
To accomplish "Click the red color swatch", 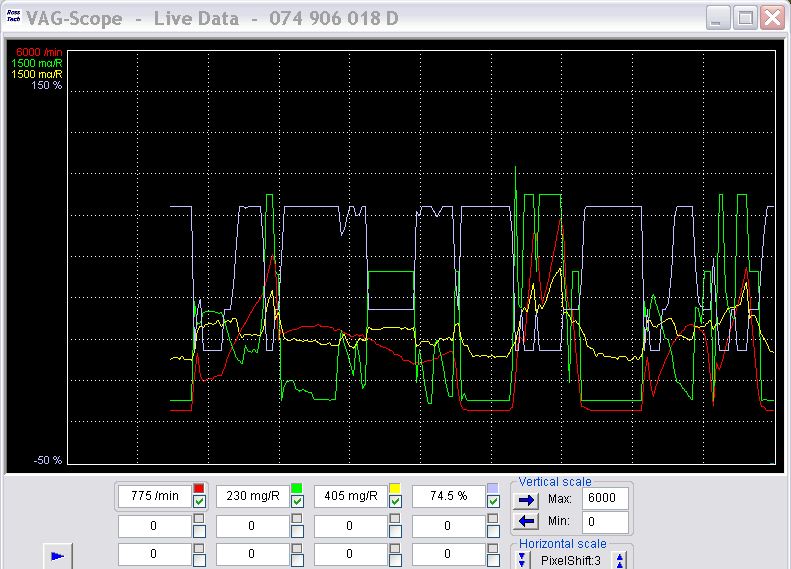I will (x=199, y=488).
